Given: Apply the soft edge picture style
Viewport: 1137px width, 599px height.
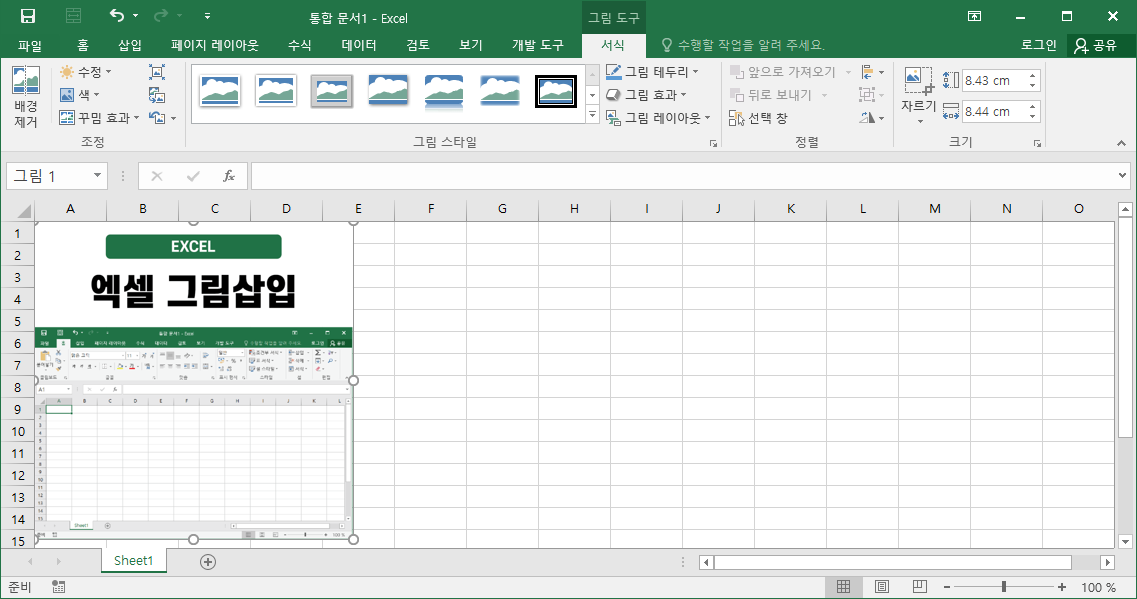Looking at the screenshot, I should click(x=500, y=91).
